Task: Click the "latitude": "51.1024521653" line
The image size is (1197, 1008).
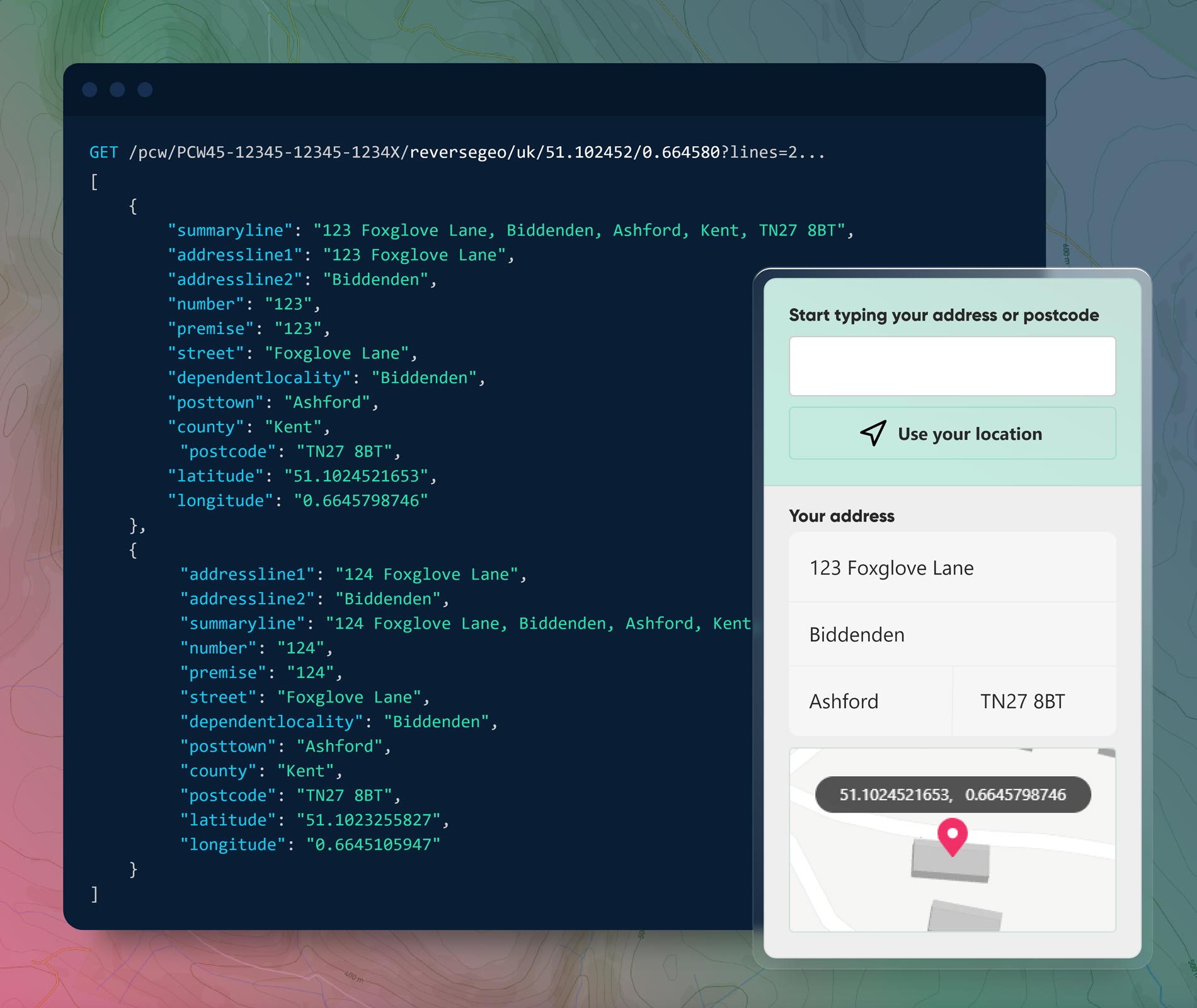Action: [302, 476]
